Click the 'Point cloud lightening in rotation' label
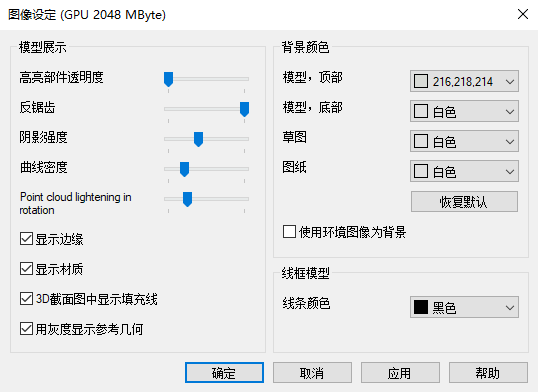 point(75,203)
